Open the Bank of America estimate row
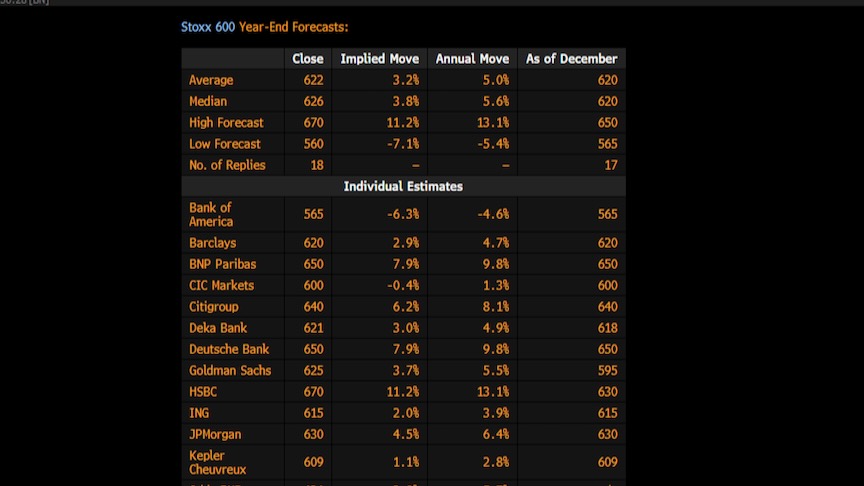The height and width of the screenshot is (486, 864). (211, 214)
